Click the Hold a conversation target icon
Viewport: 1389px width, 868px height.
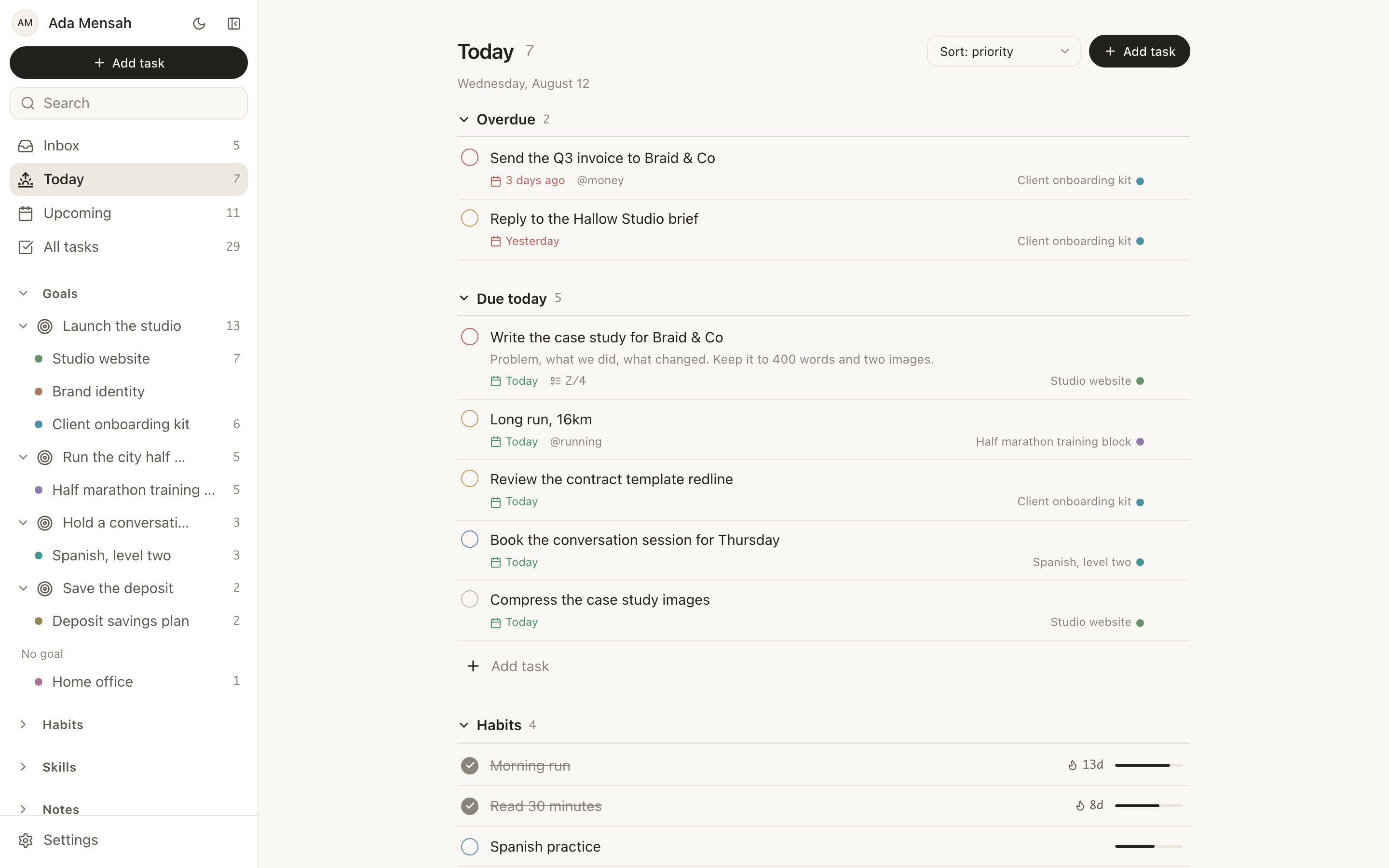45,523
